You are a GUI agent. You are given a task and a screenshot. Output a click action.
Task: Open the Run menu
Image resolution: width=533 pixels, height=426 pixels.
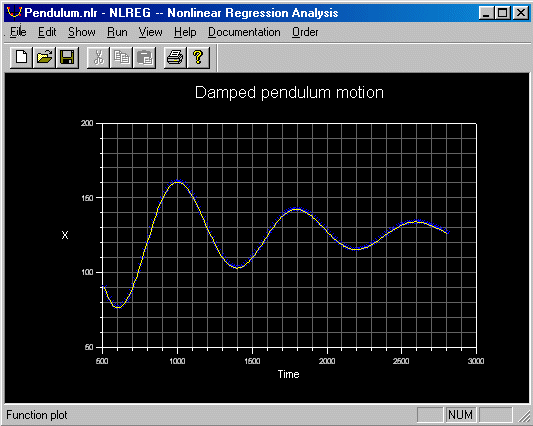(117, 32)
